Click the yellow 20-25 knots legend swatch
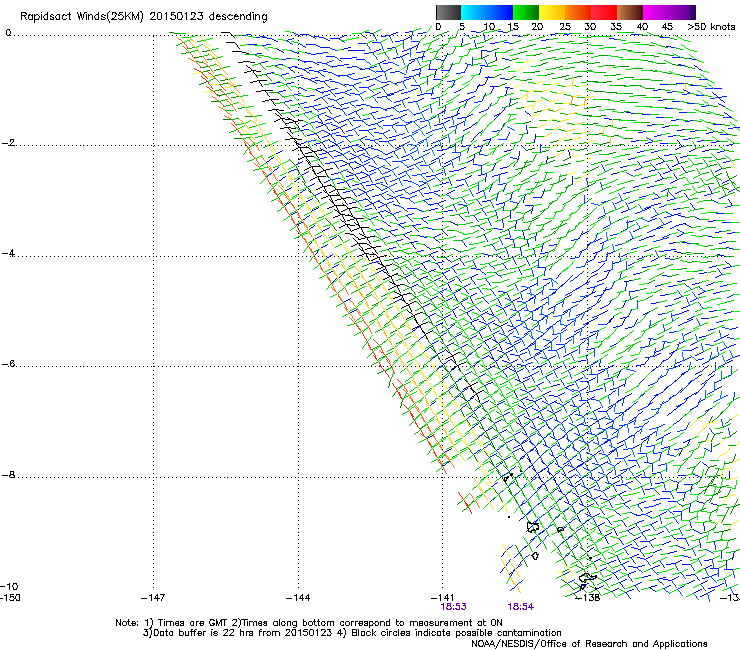Screen dimensions: 740x650 [552, 12]
